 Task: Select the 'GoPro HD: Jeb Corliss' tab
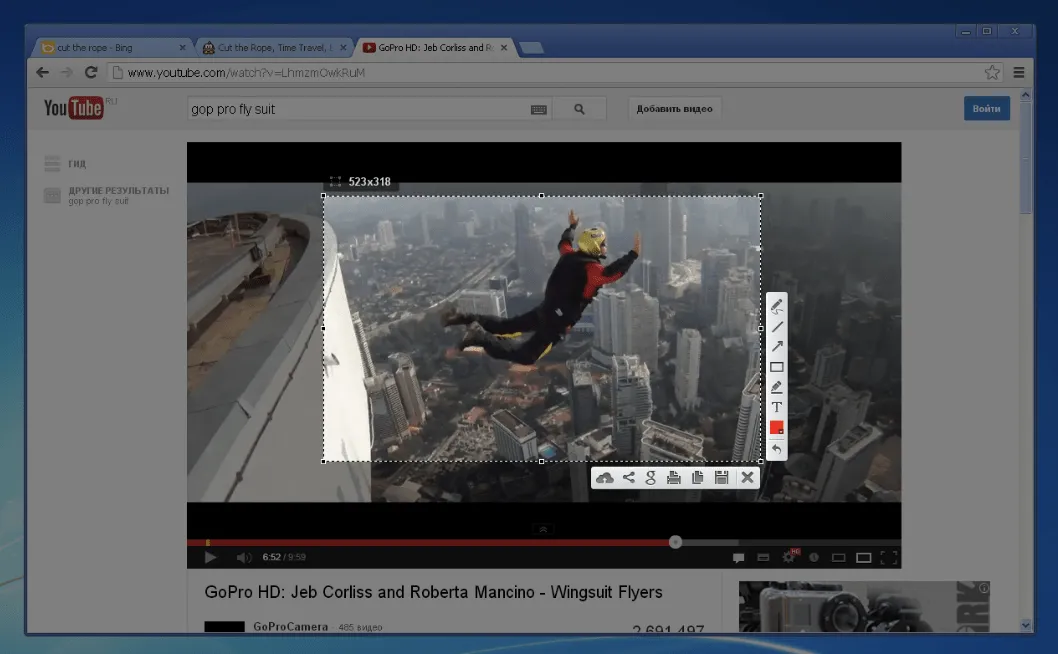click(x=435, y=48)
